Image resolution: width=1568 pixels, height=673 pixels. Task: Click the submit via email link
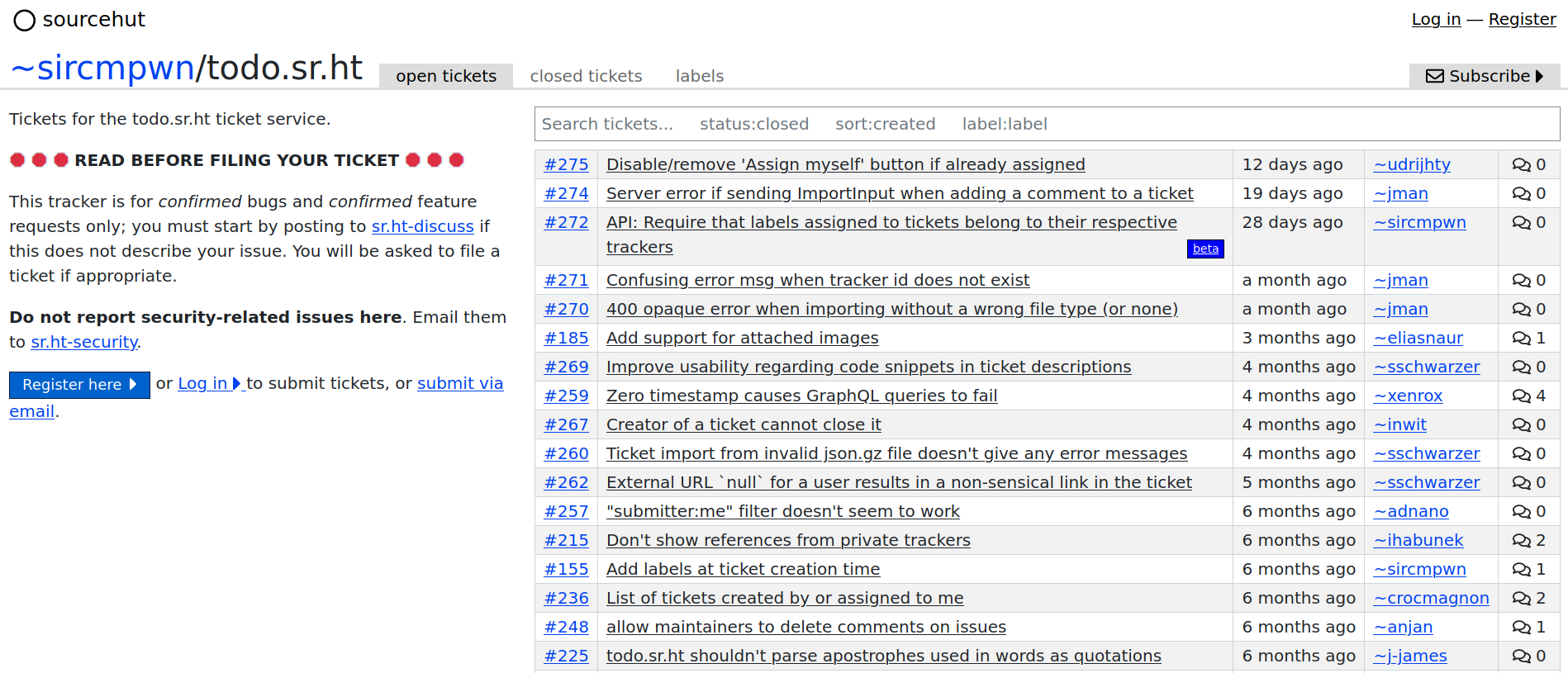tap(460, 383)
